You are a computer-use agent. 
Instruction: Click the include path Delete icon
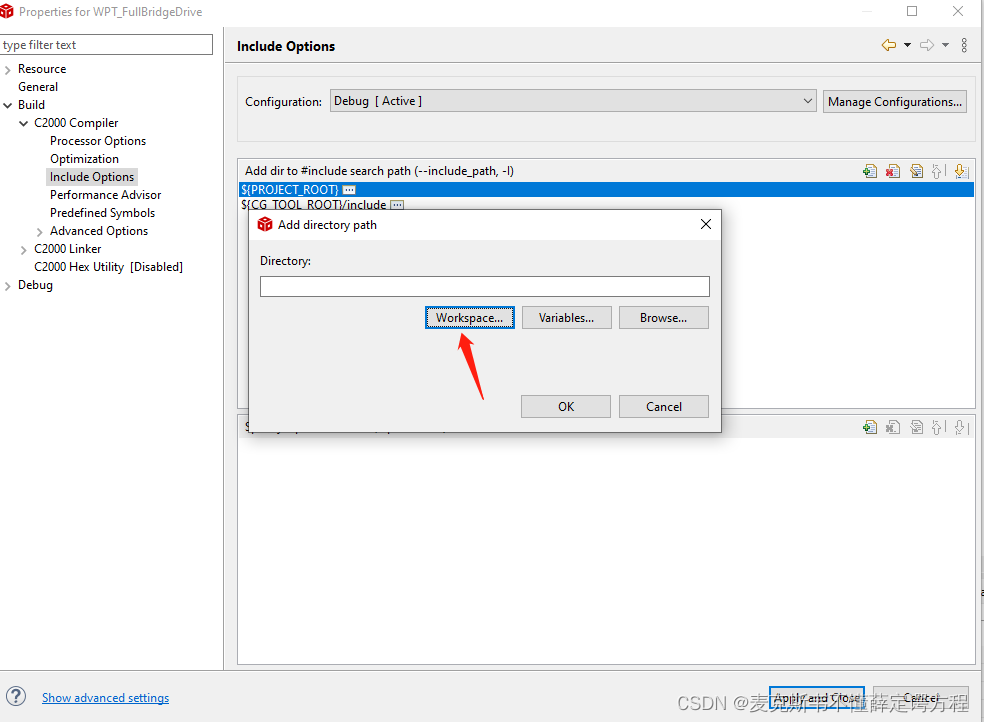pyautogui.click(x=893, y=171)
